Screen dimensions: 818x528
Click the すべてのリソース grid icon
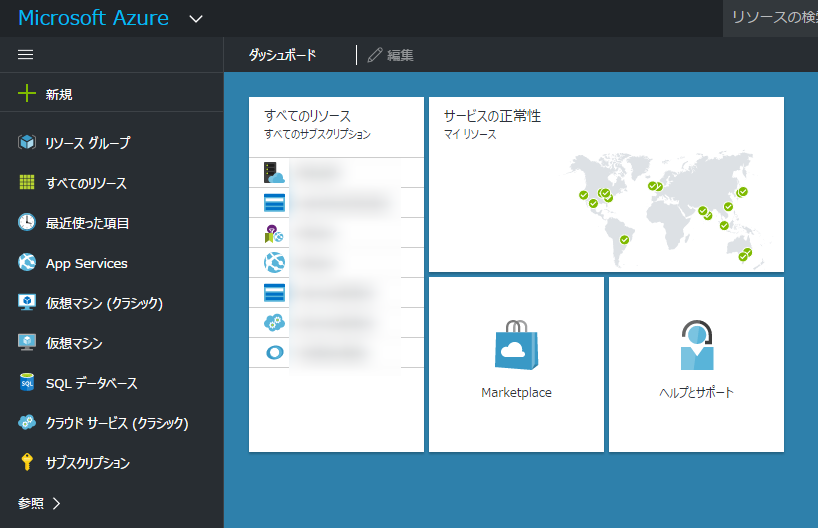pyautogui.click(x=27, y=183)
